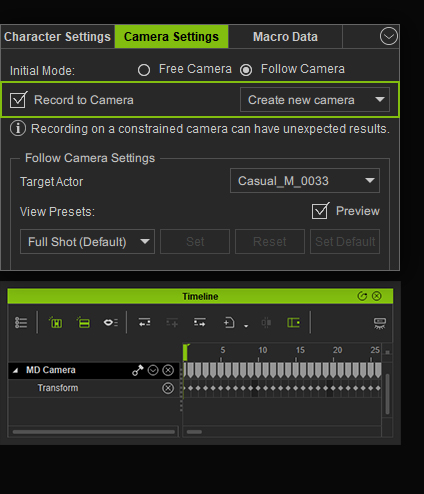The width and height of the screenshot is (424, 494).
Task: Click the wrench icon on MD Camera track
Action: [138, 370]
